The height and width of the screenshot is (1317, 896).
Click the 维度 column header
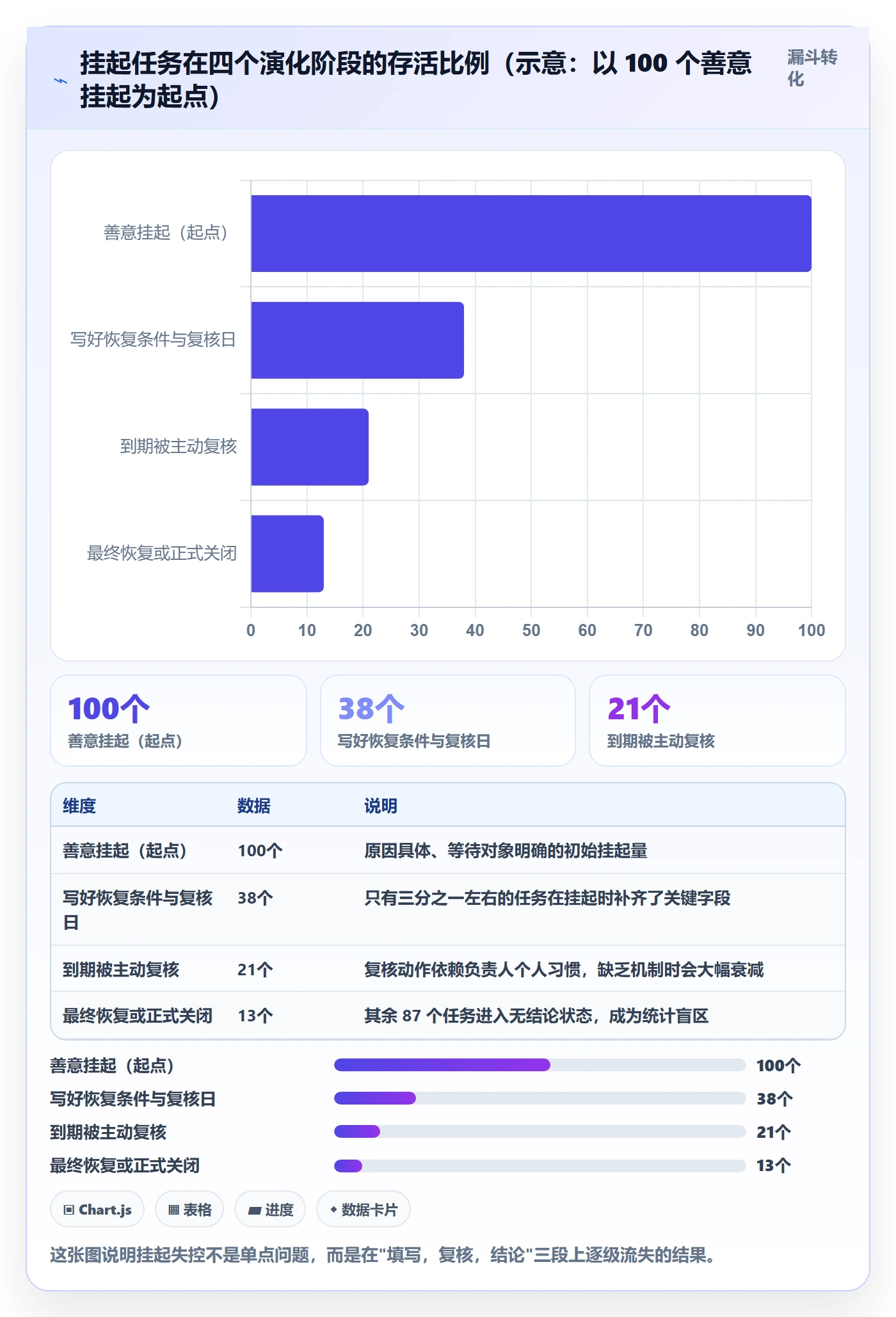click(79, 806)
